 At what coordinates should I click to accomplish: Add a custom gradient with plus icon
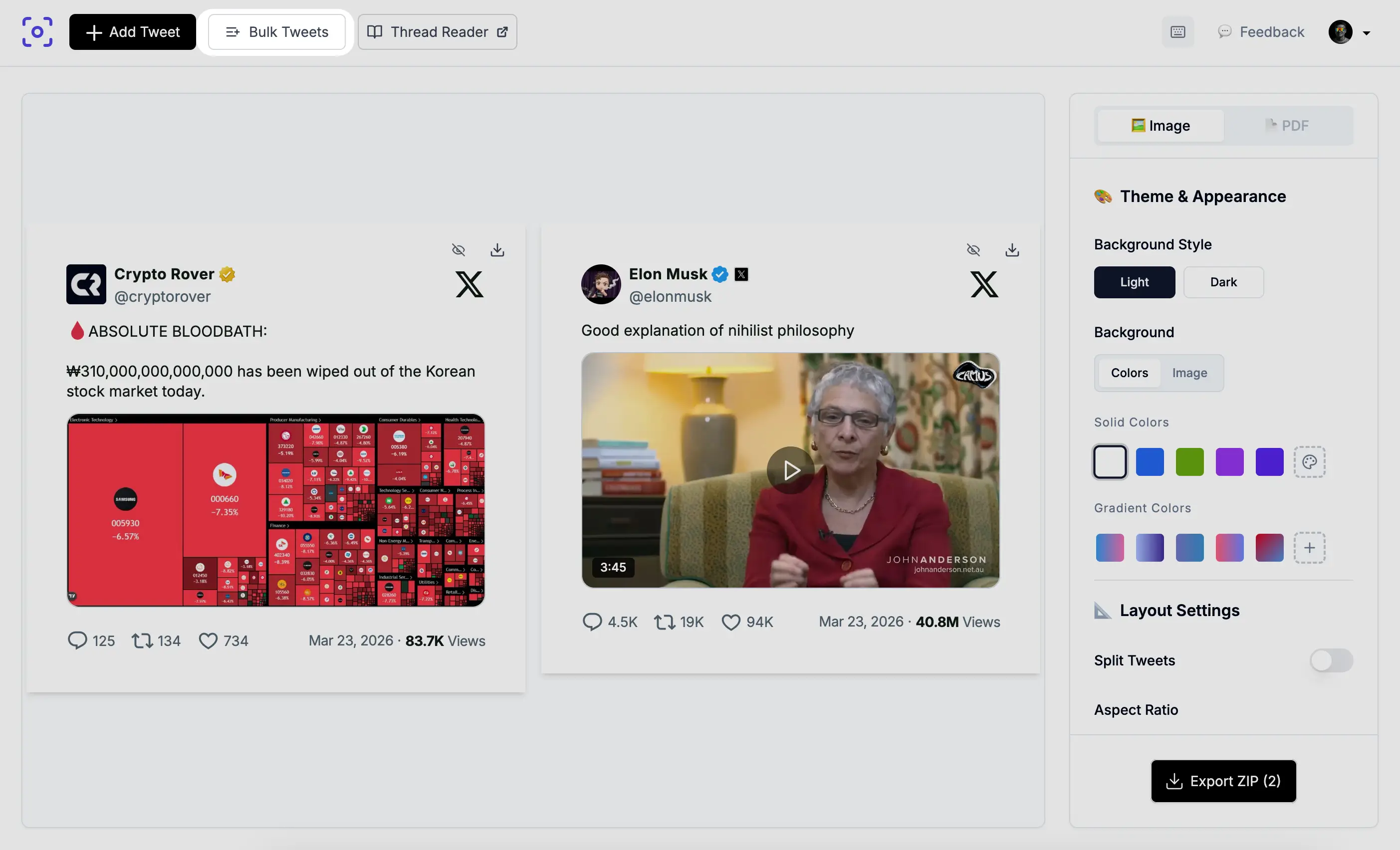point(1309,548)
